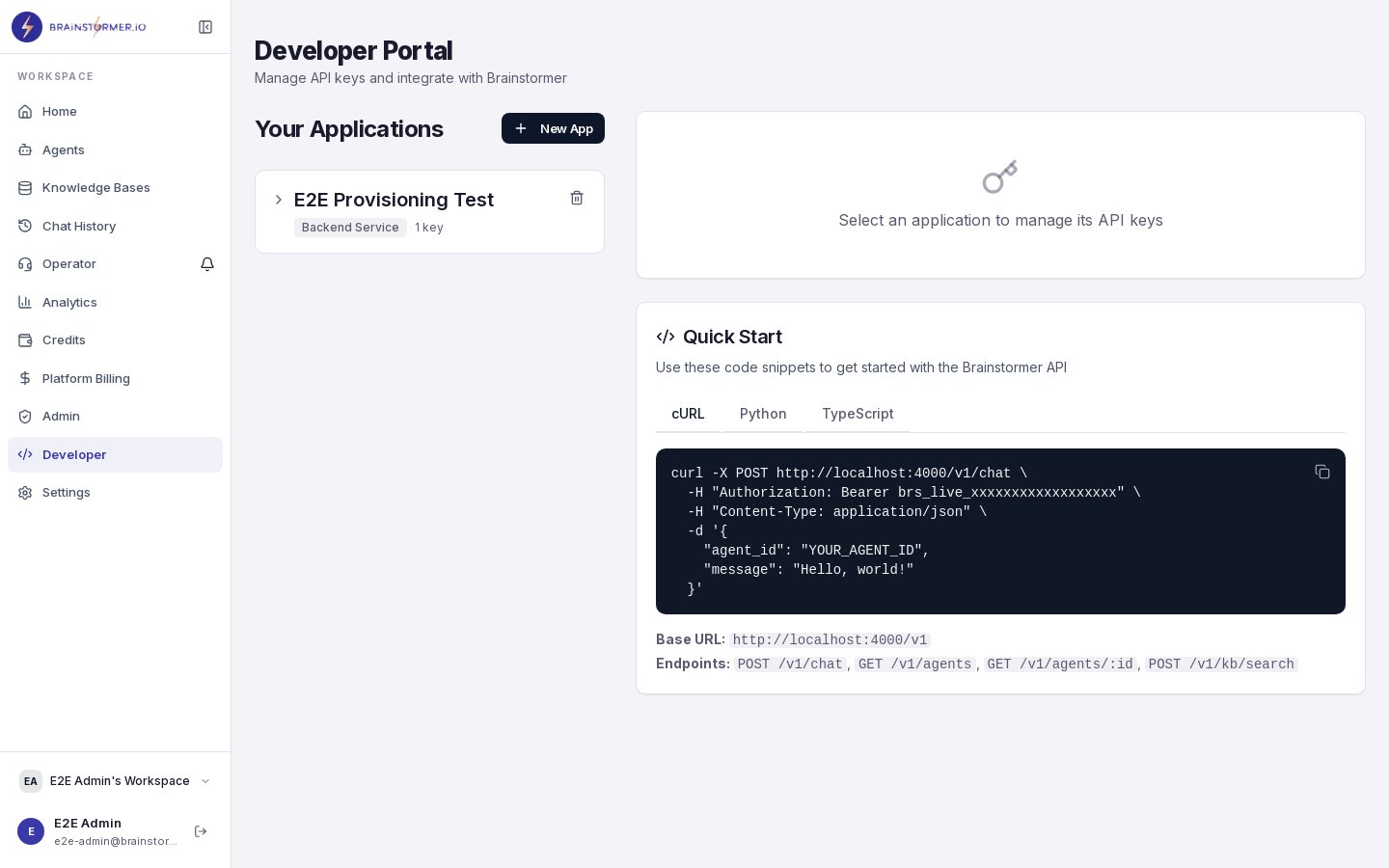The image size is (1389, 868).
Task: Delete the E2E Provisioning Test app
Action: pyautogui.click(x=577, y=198)
